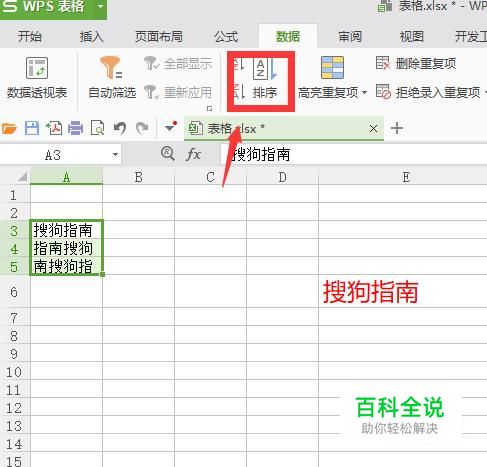The height and width of the screenshot is (467, 487).
Task: Click Highlight Duplicates (高亮重复项) icon
Action: point(332,67)
